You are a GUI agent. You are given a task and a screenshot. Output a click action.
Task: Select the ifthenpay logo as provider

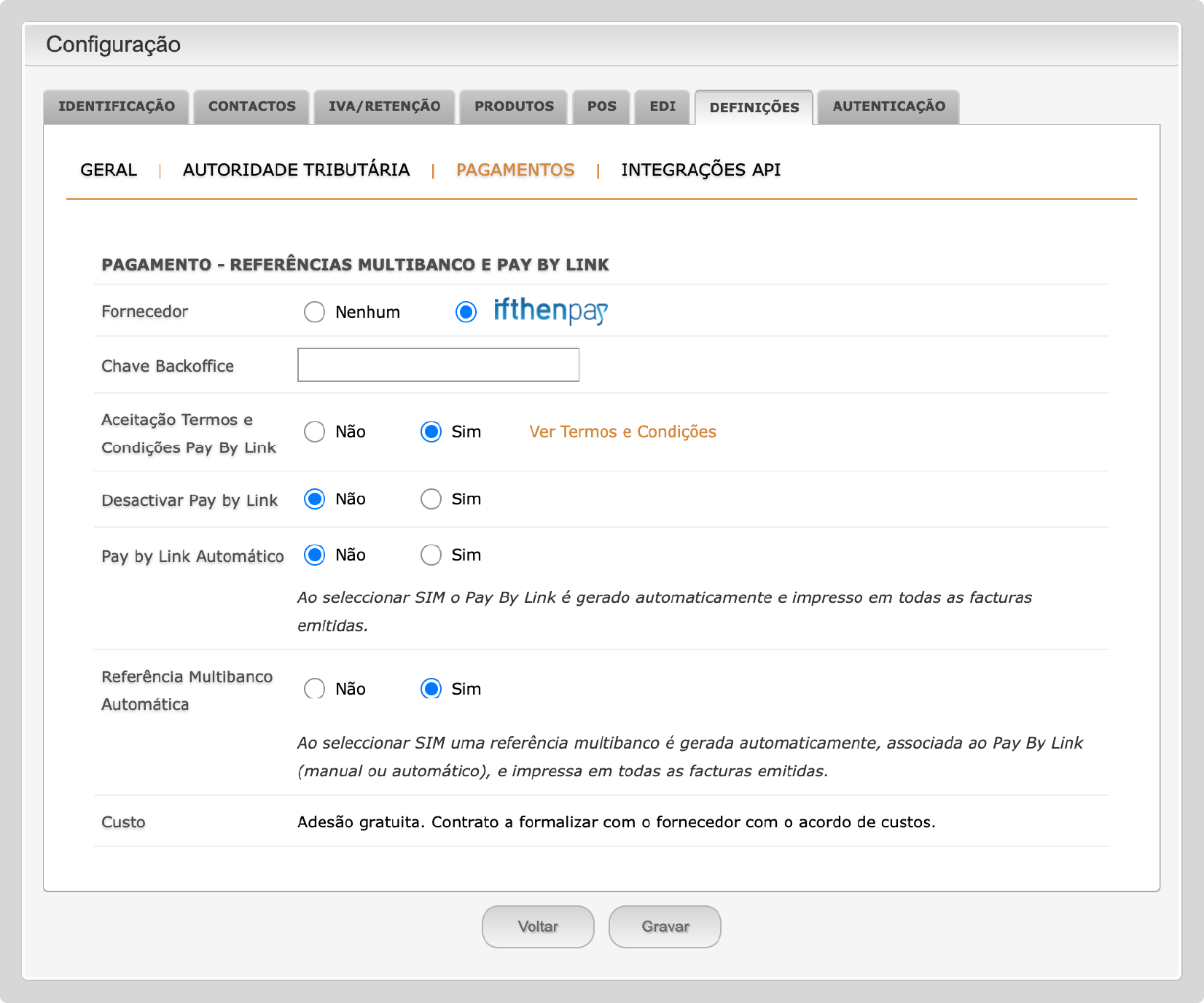(550, 311)
